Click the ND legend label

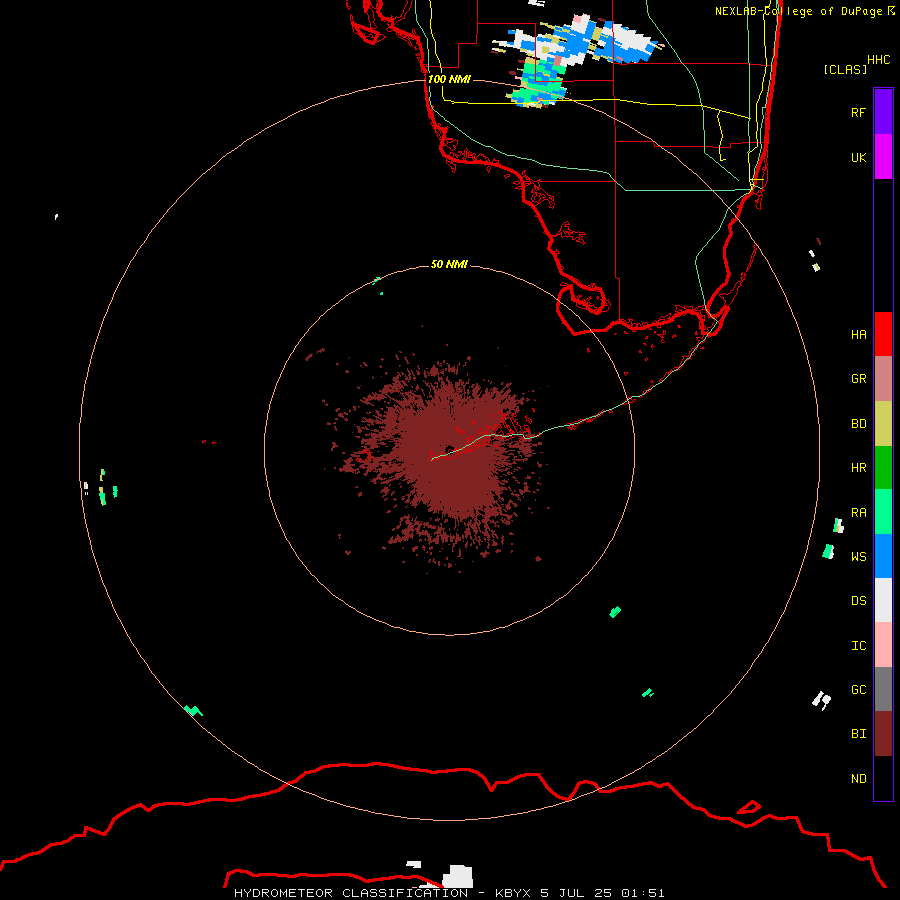click(858, 778)
